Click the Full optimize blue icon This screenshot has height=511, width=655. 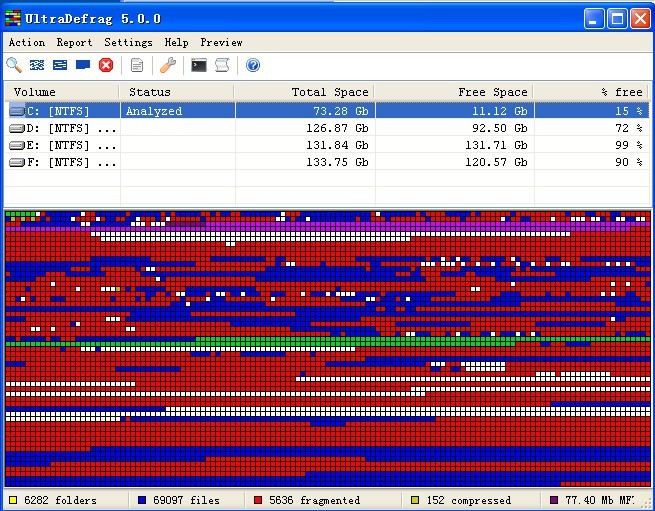pos(83,65)
